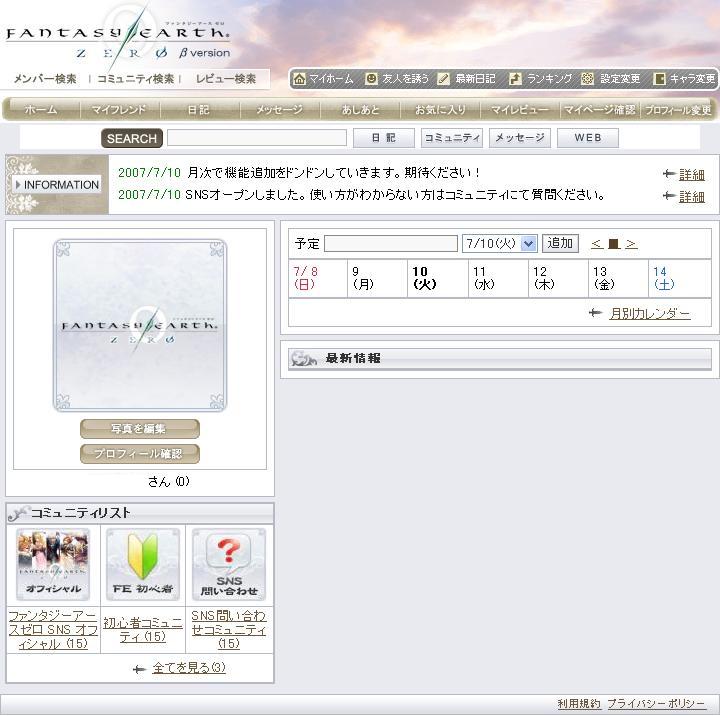Open 設定変更 with the gear icon
The height and width of the screenshot is (716, 720).
click(x=588, y=79)
